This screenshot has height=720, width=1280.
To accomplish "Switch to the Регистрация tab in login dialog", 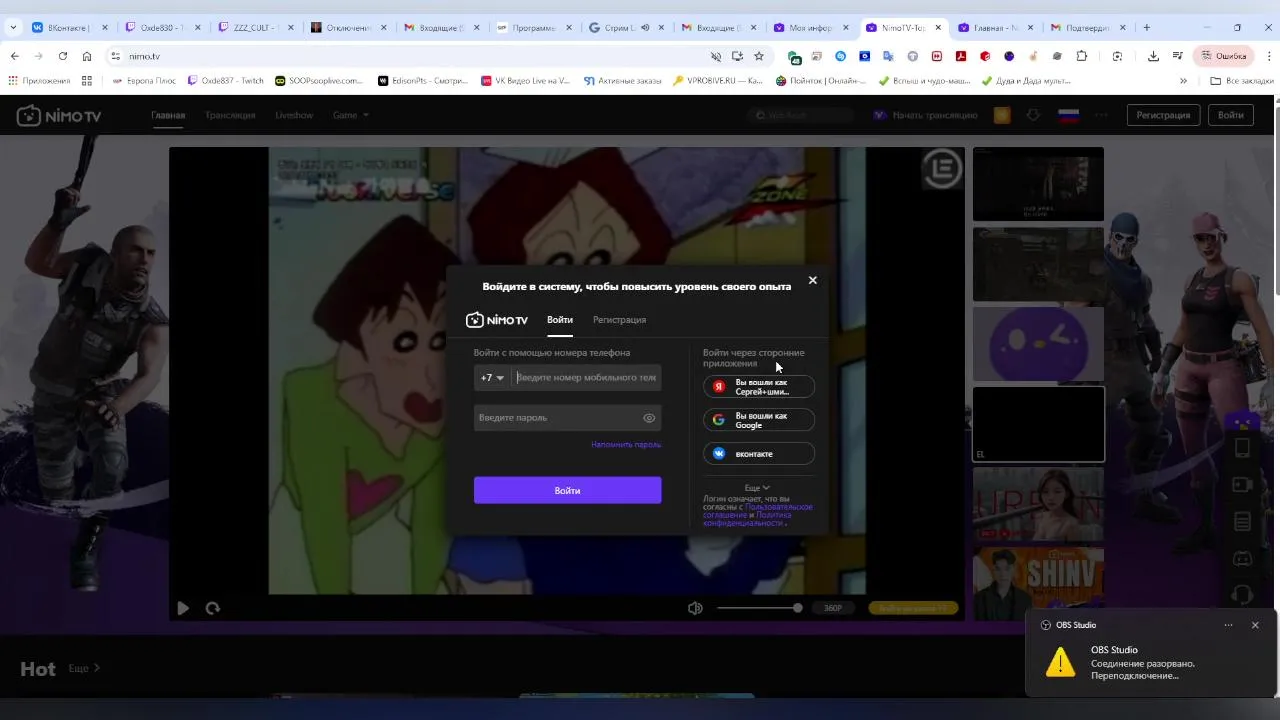I will (619, 320).
